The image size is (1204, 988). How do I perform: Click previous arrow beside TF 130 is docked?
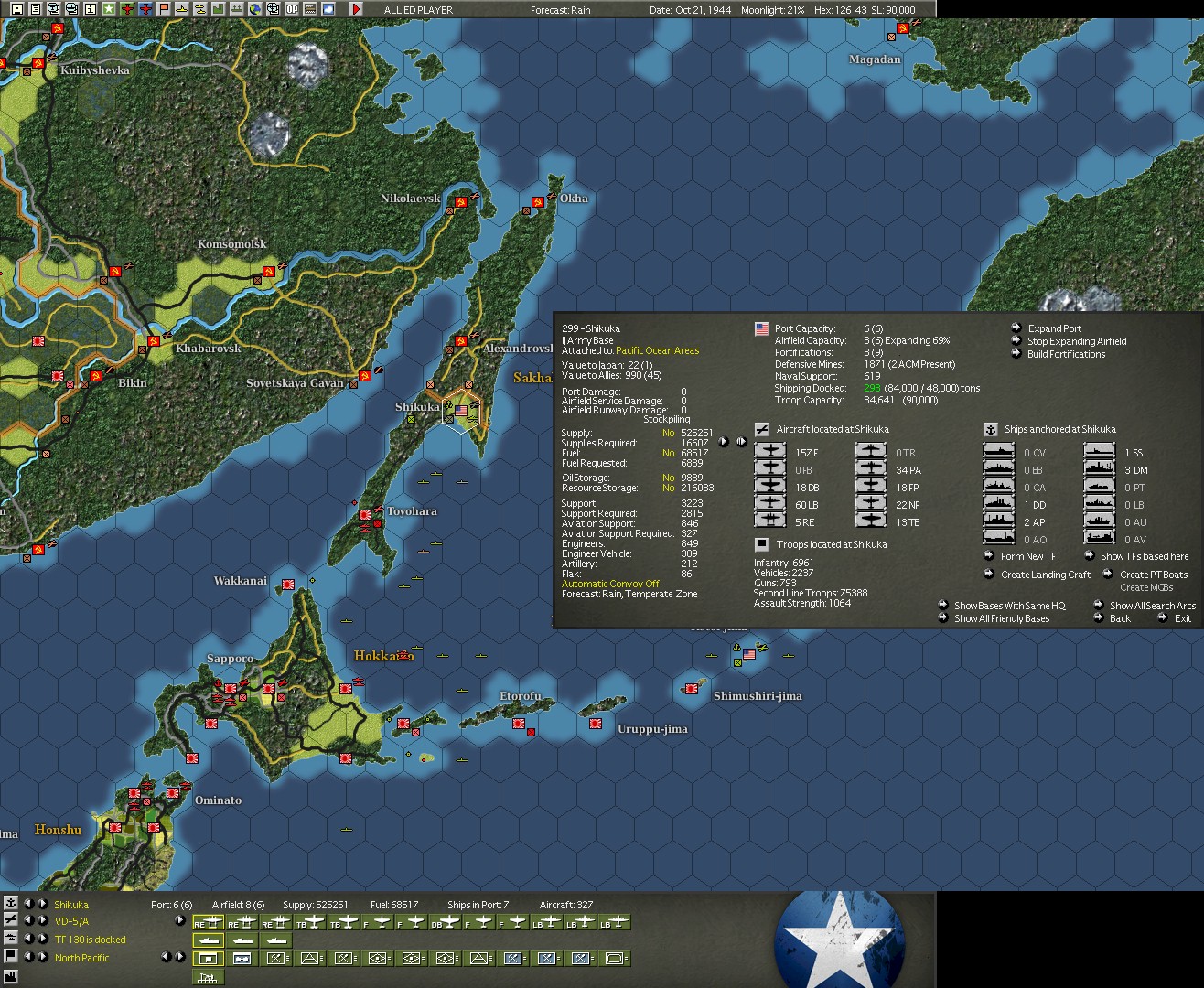[27, 939]
